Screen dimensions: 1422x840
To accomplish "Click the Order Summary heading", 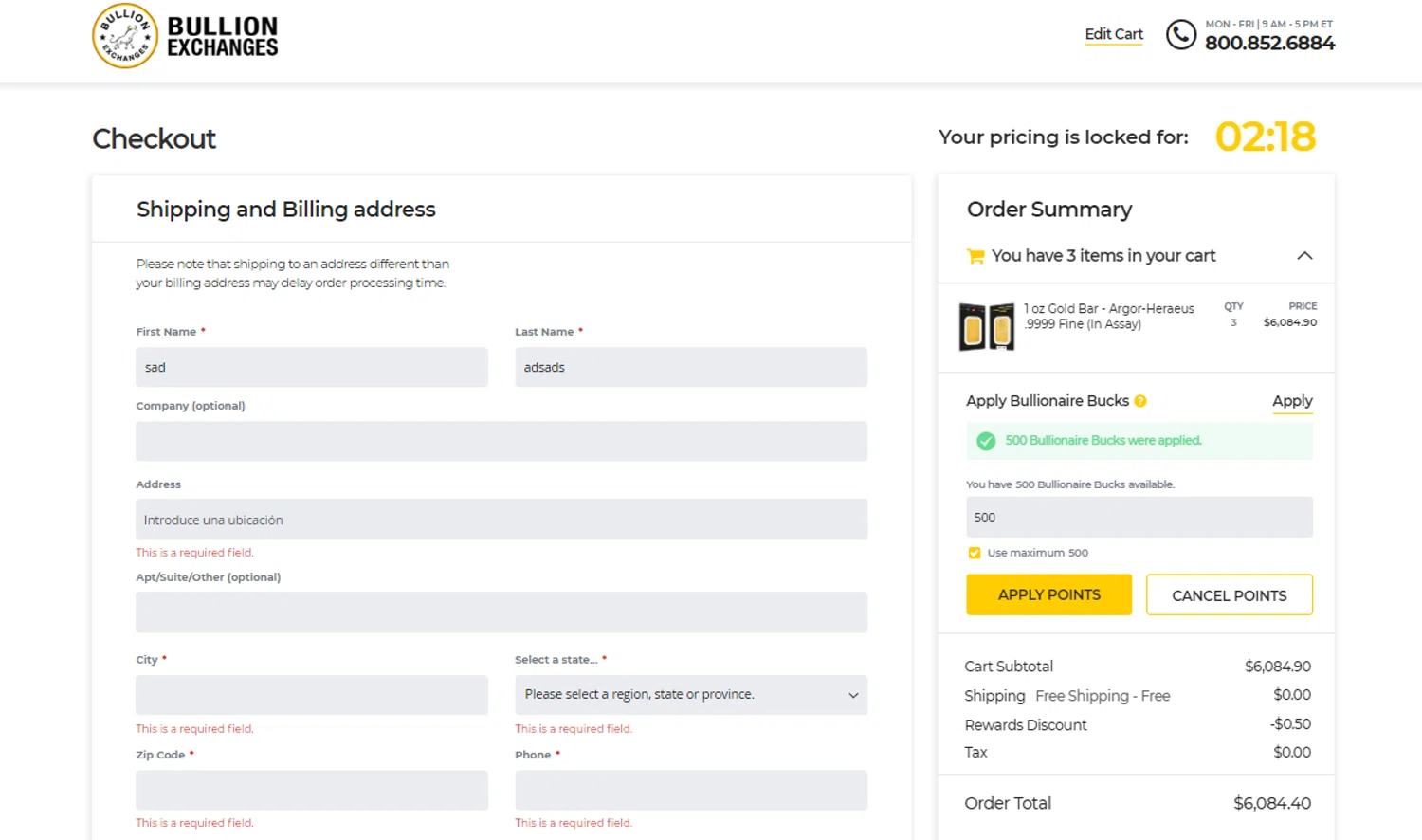I will [x=1049, y=210].
